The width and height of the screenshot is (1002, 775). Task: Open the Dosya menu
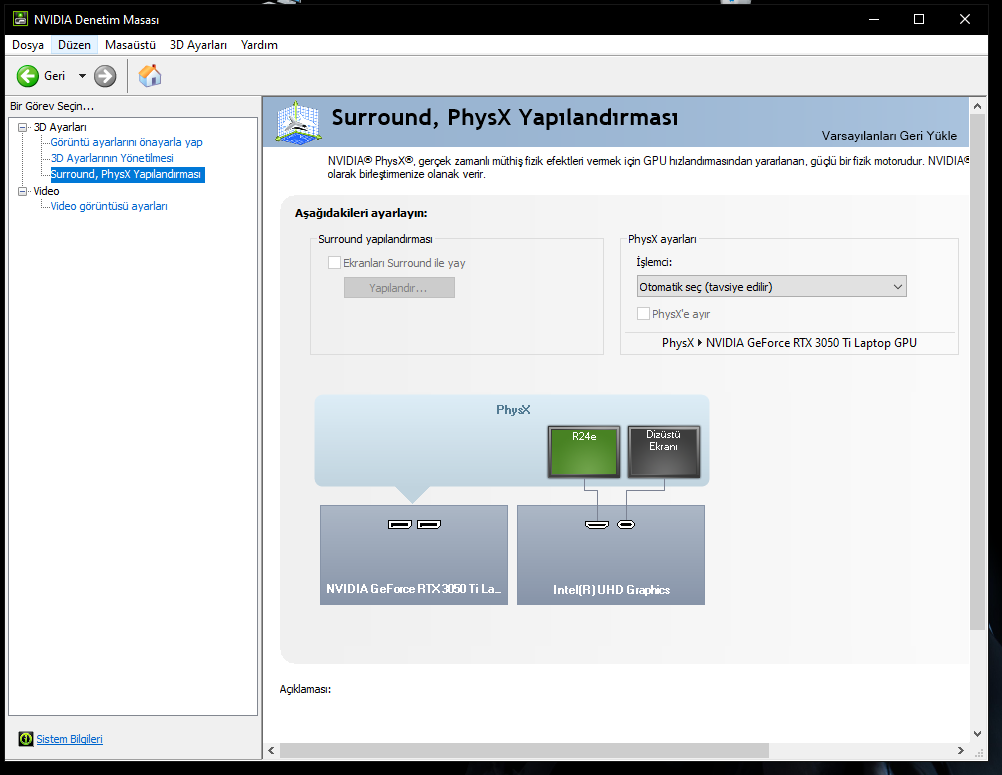[28, 45]
